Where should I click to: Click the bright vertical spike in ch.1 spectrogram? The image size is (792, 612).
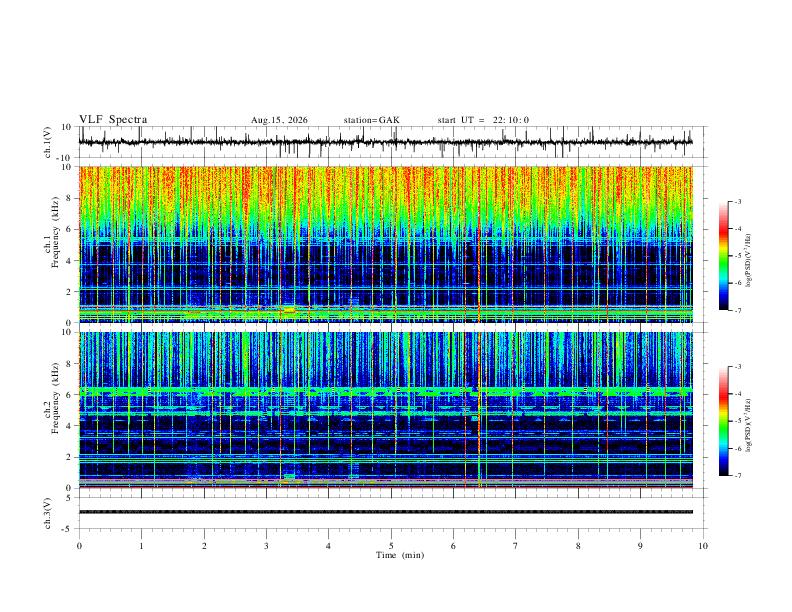point(478,244)
